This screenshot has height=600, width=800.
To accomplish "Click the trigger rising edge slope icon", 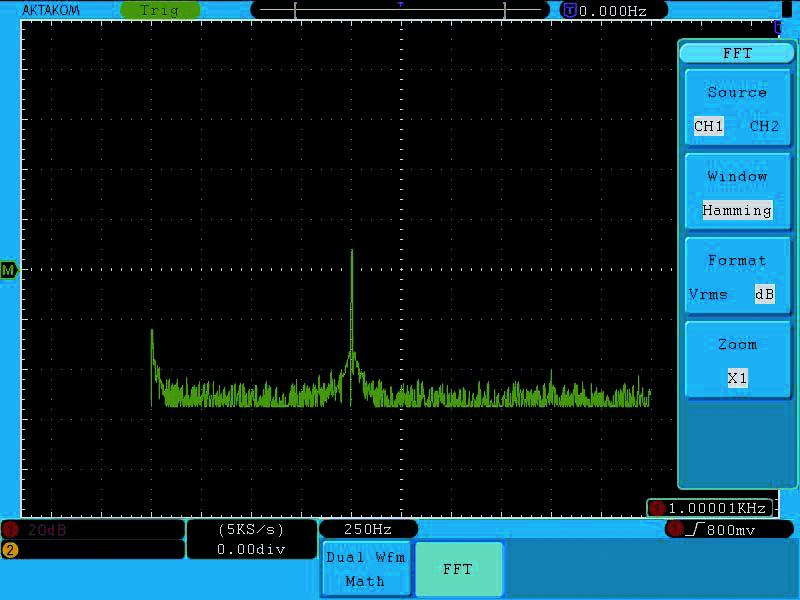I will [x=695, y=530].
